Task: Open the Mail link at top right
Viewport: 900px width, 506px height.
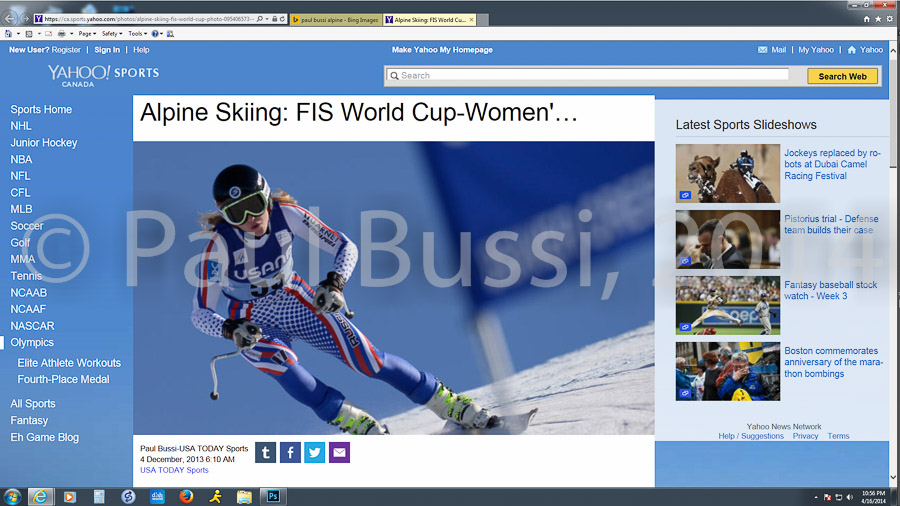Action: point(772,50)
